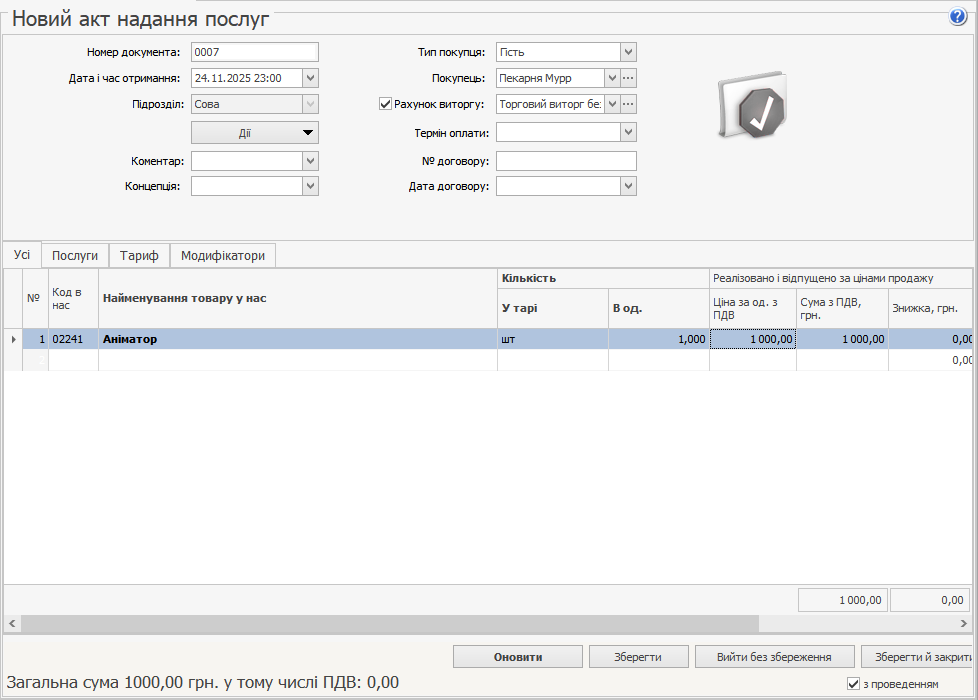Switch to the Модифікатори tab
The height and width of the screenshot is (700, 978).
(223, 256)
